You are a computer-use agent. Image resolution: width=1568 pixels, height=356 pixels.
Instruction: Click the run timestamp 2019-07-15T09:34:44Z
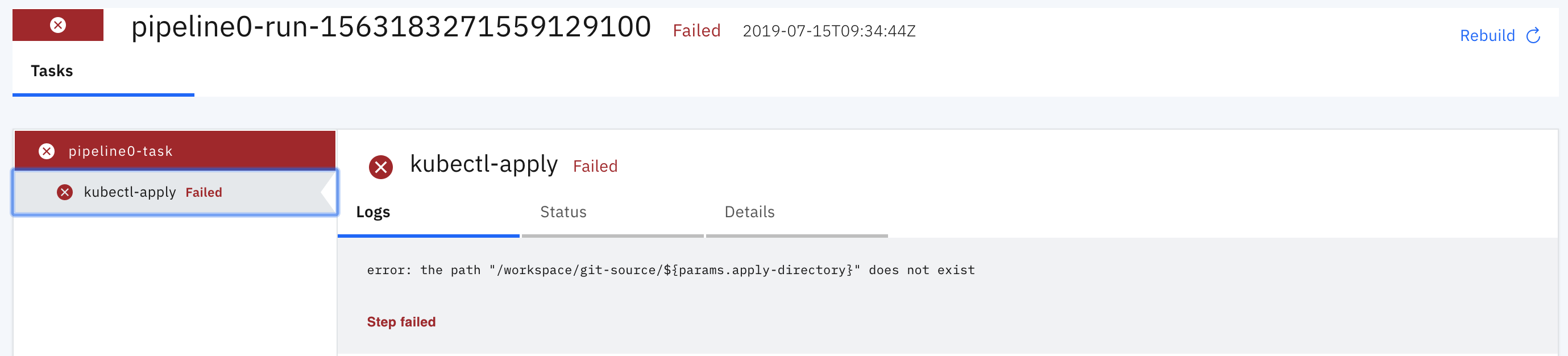pyautogui.click(x=829, y=31)
